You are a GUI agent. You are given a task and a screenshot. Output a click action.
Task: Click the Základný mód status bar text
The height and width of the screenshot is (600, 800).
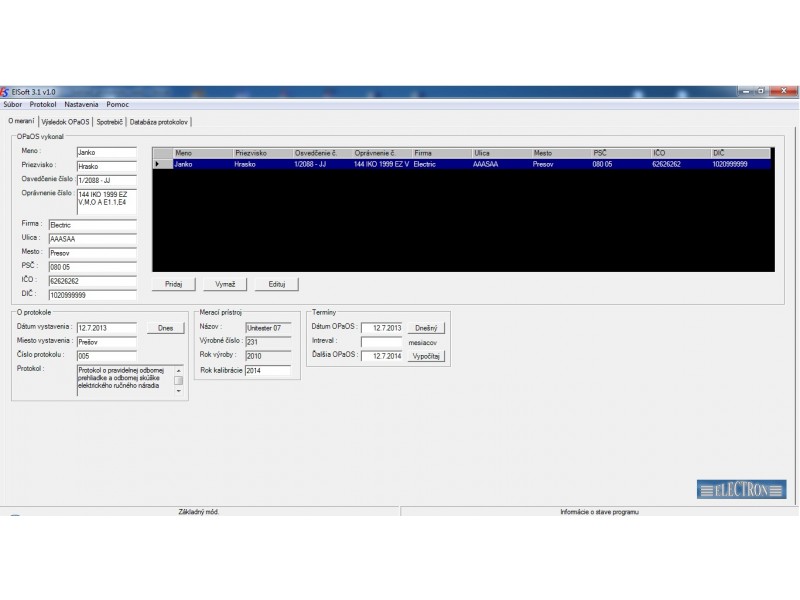(x=198, y=512)
